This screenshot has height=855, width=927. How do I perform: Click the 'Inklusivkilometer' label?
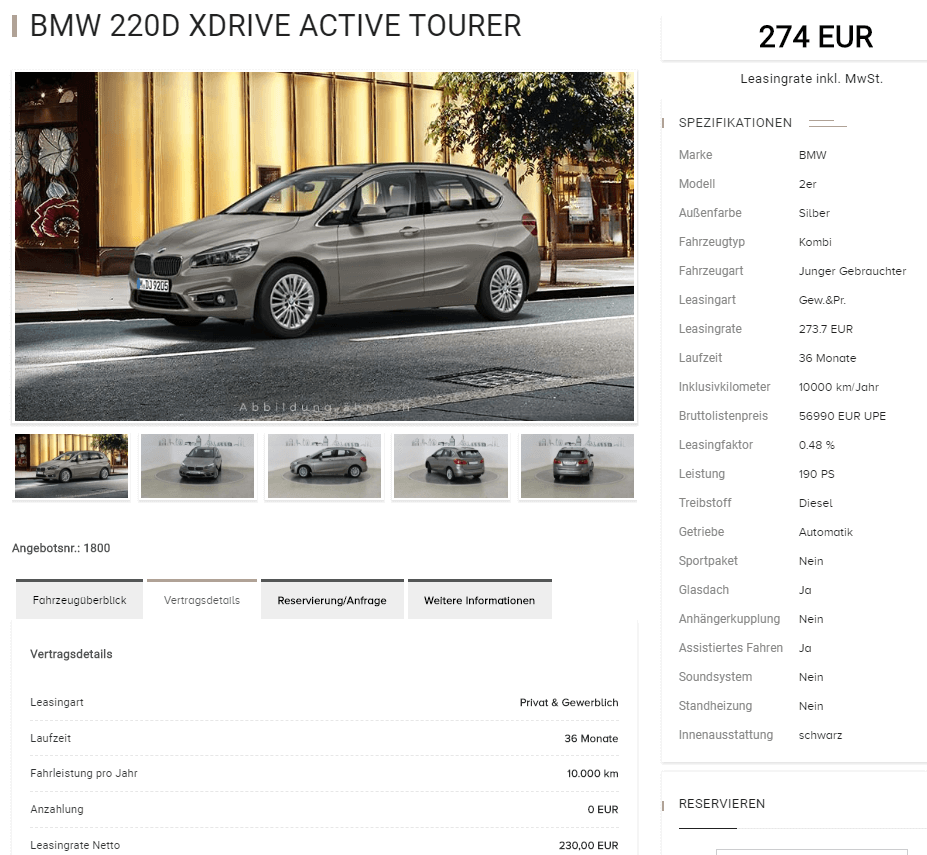tap(724, 386)
